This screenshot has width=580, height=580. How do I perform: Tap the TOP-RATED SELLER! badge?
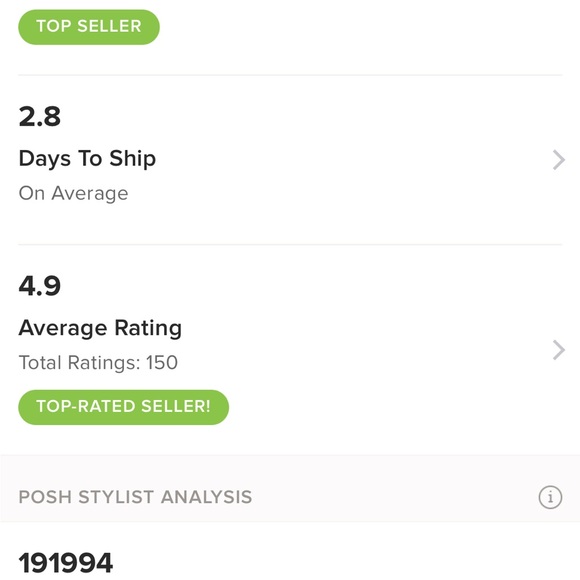point(124,407)
